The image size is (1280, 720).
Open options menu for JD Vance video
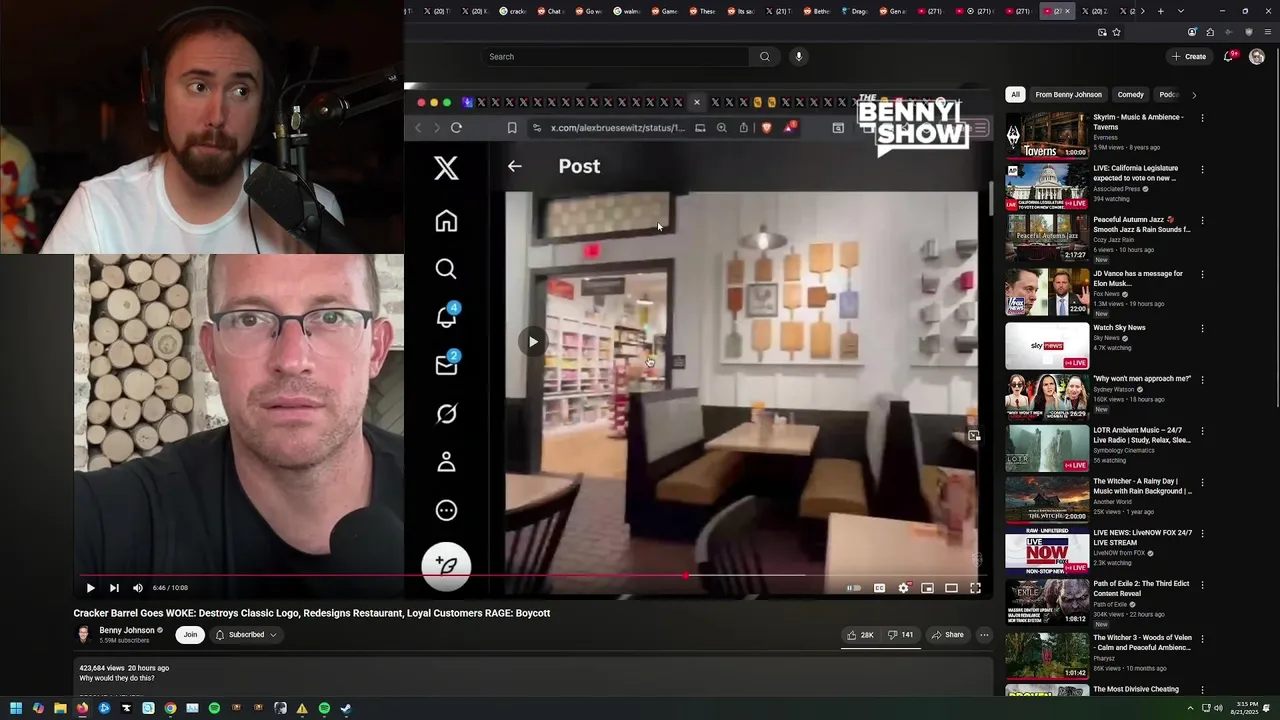(1202, 275)
